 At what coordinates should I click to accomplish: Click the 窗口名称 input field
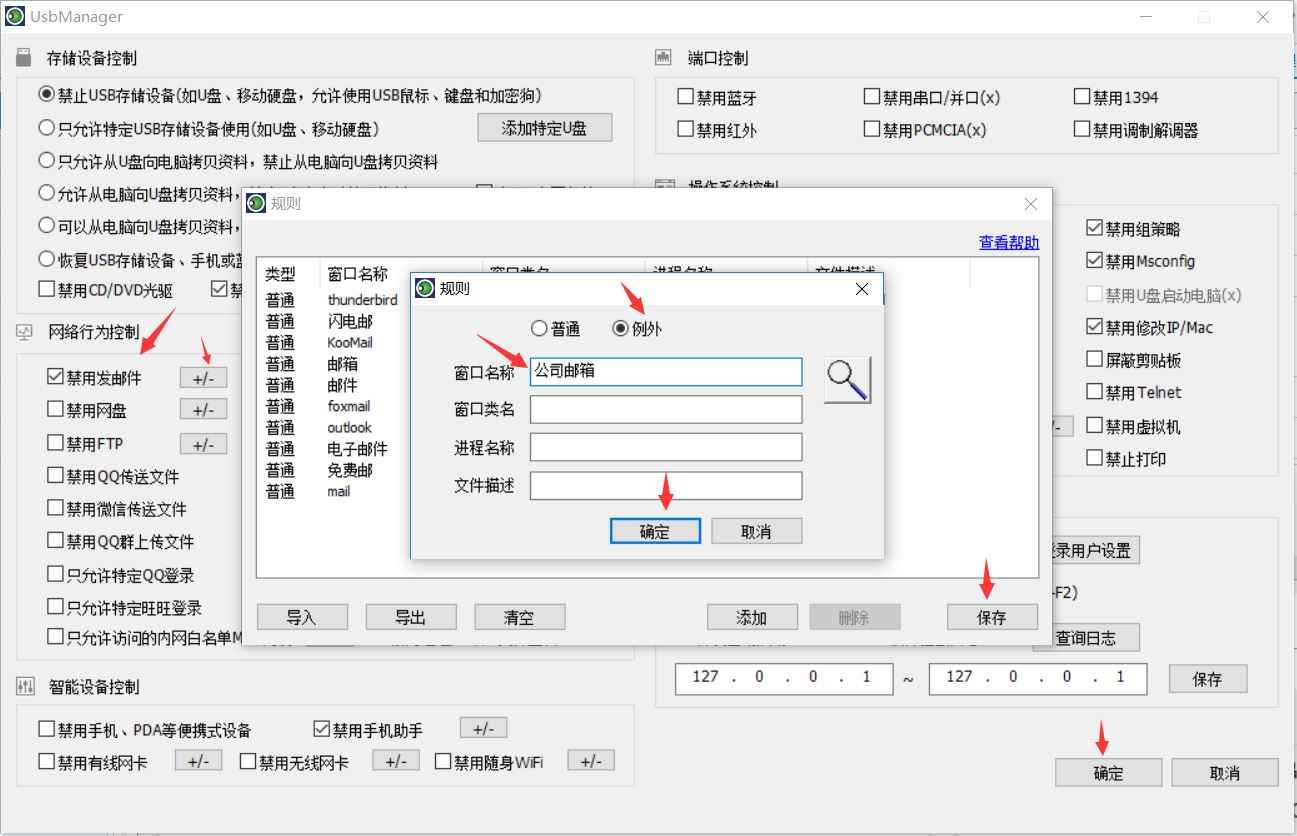click(x=666, y=372)
